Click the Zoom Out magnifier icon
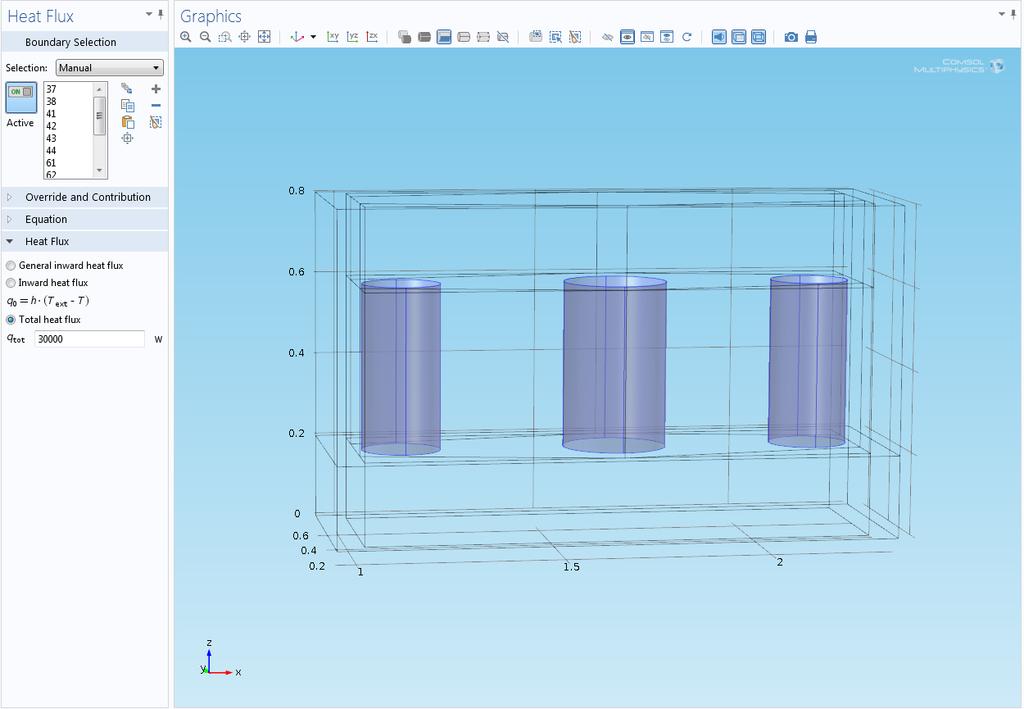This screenshot has height=709, width=1024. [x=206, y=37]
